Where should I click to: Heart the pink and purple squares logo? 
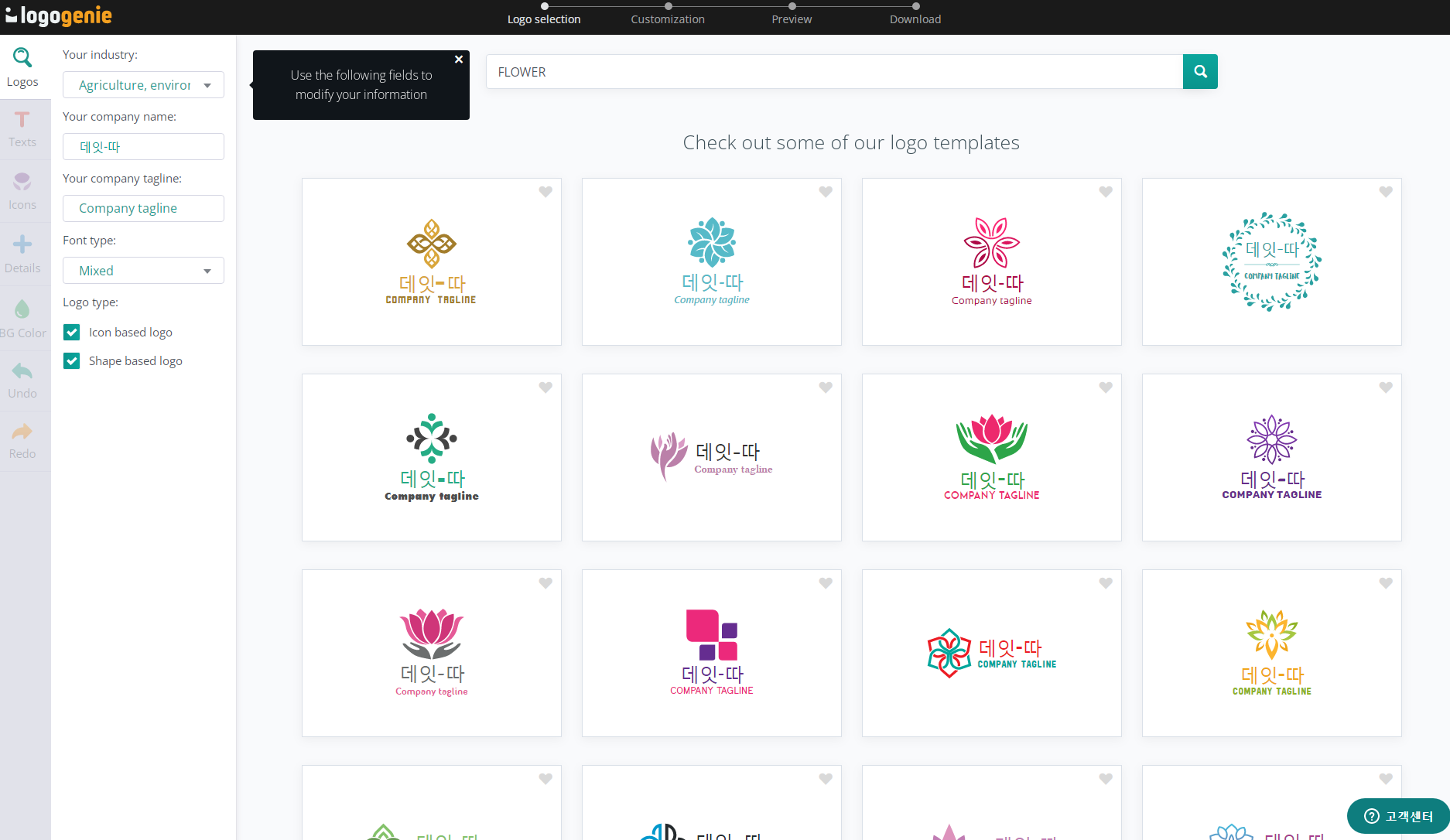coord(826,583)
